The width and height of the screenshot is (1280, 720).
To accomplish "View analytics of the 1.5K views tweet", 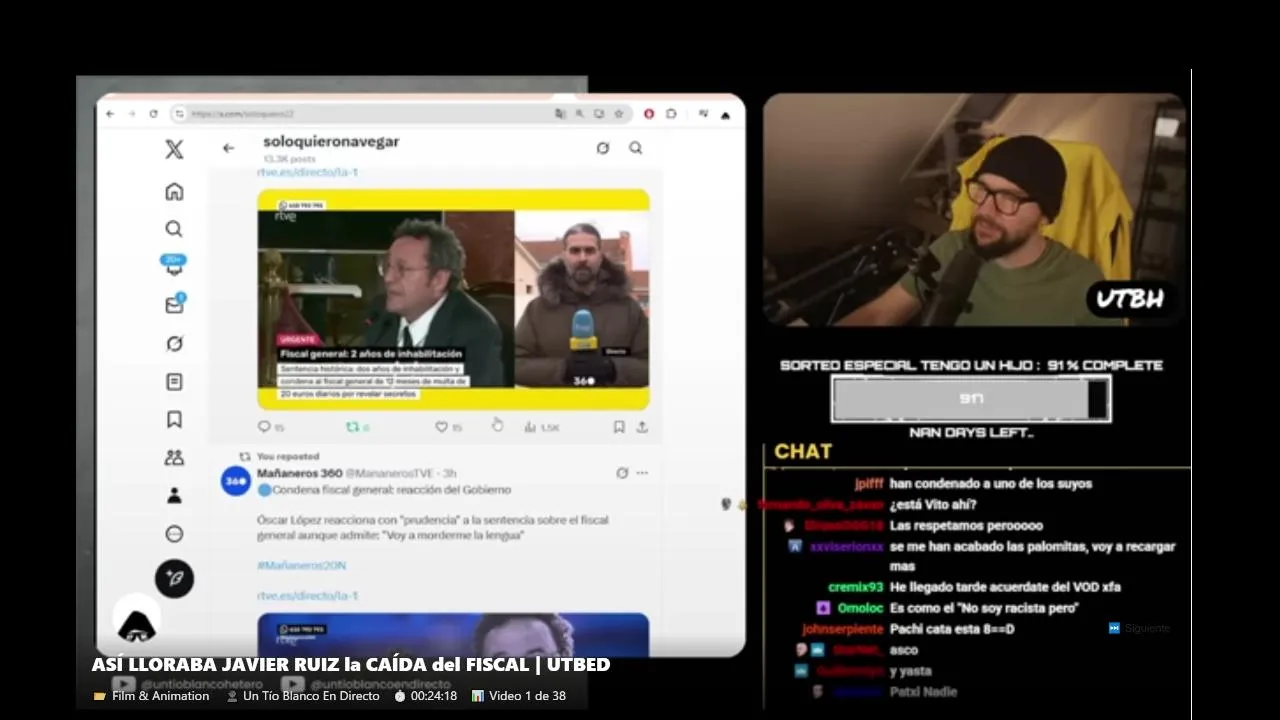I will coord(541,427).
